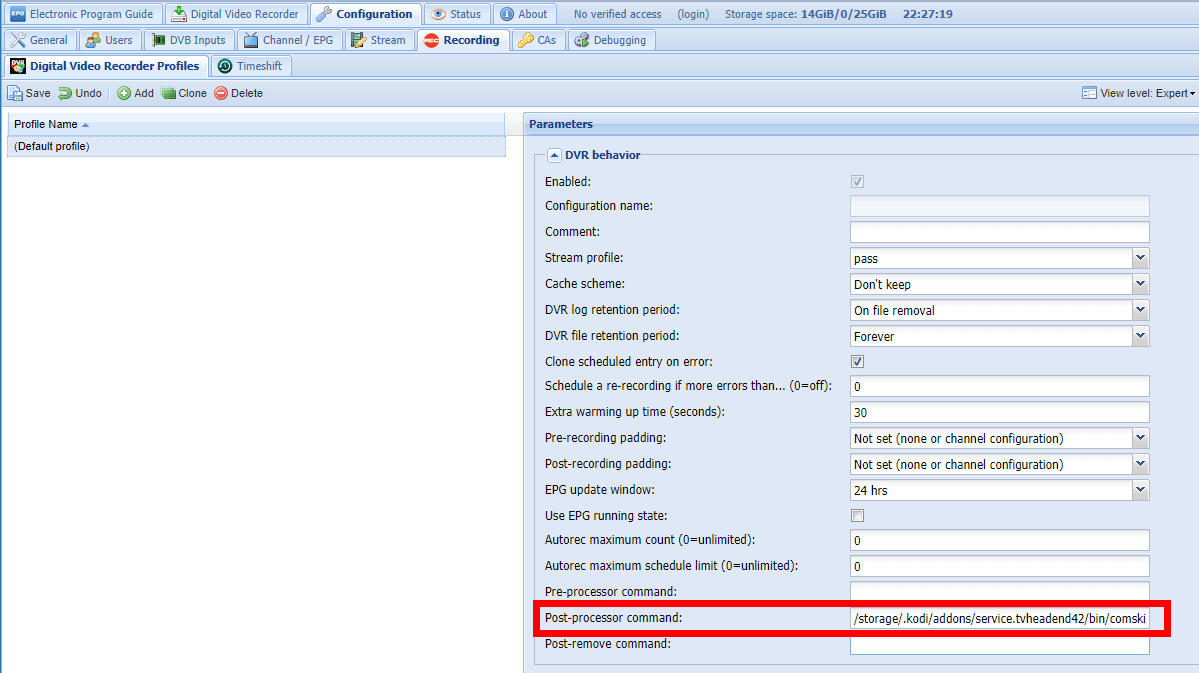Viewport: 1199px width, 673px height.
Task: Click the Undo arrow icon
Action: tap(65, 93)
